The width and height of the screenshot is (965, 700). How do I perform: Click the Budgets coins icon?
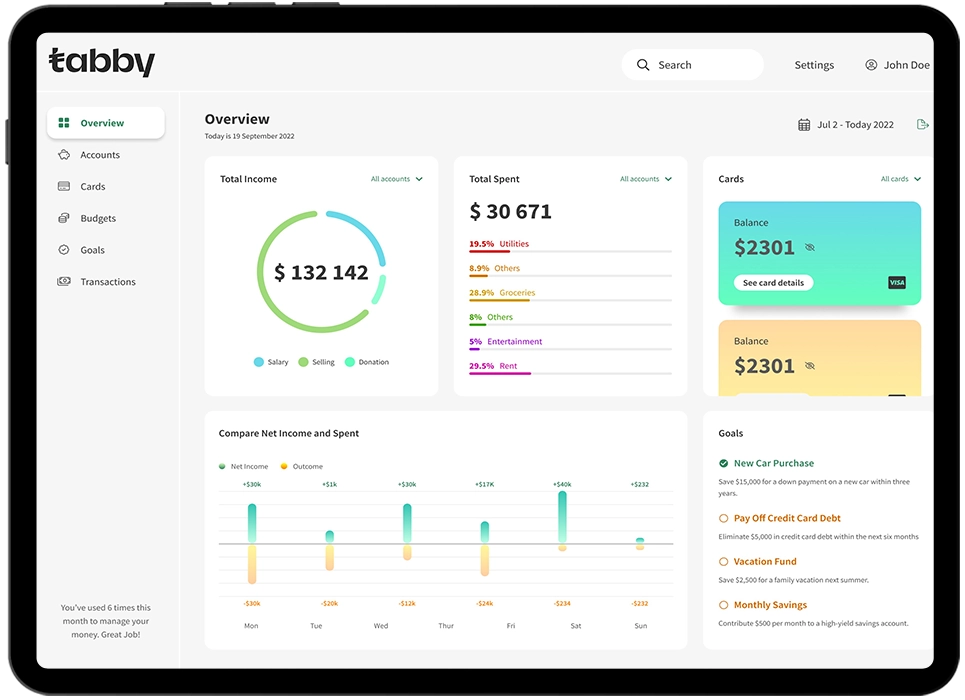64,218
